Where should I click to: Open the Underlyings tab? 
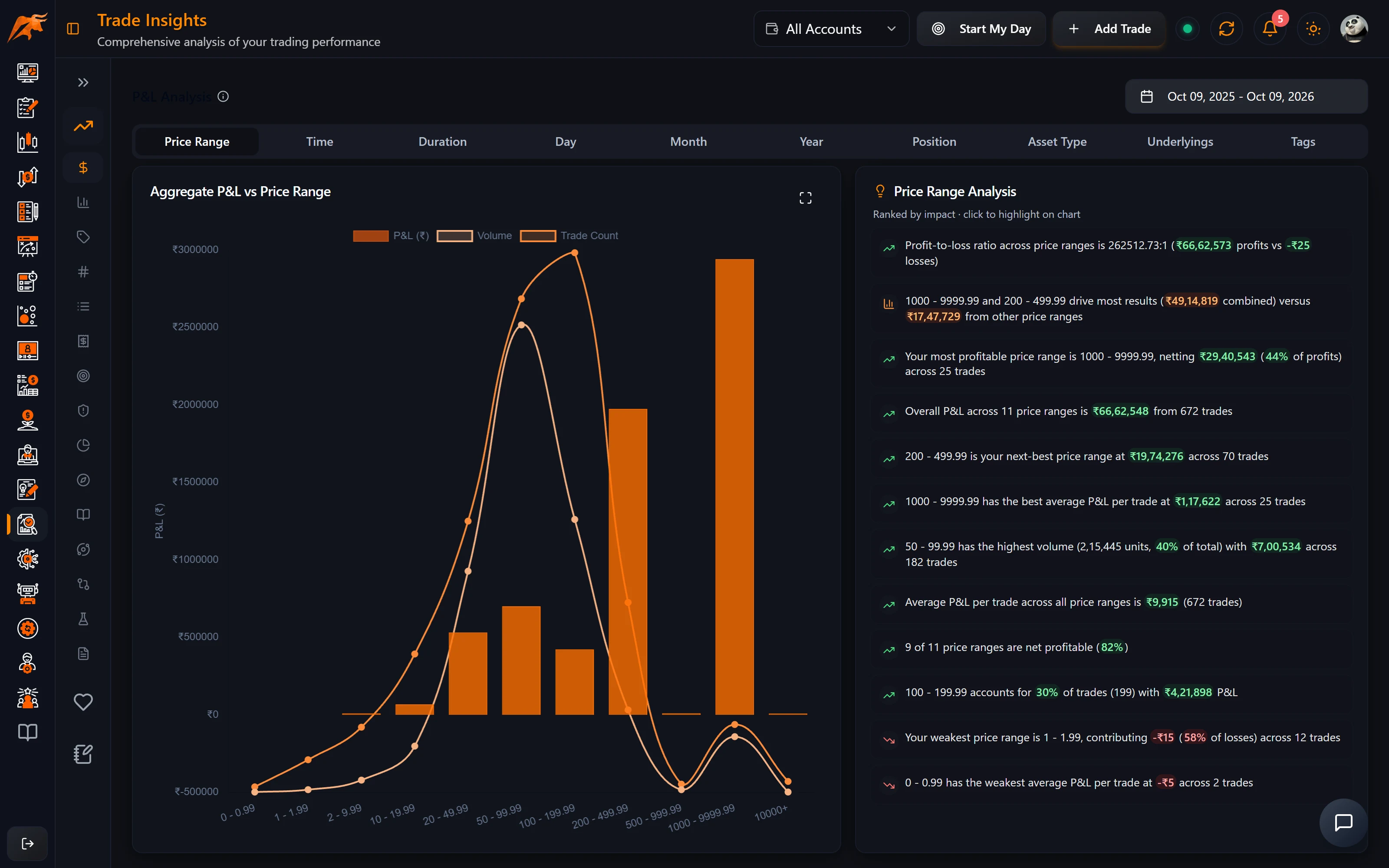point(1180,142)
